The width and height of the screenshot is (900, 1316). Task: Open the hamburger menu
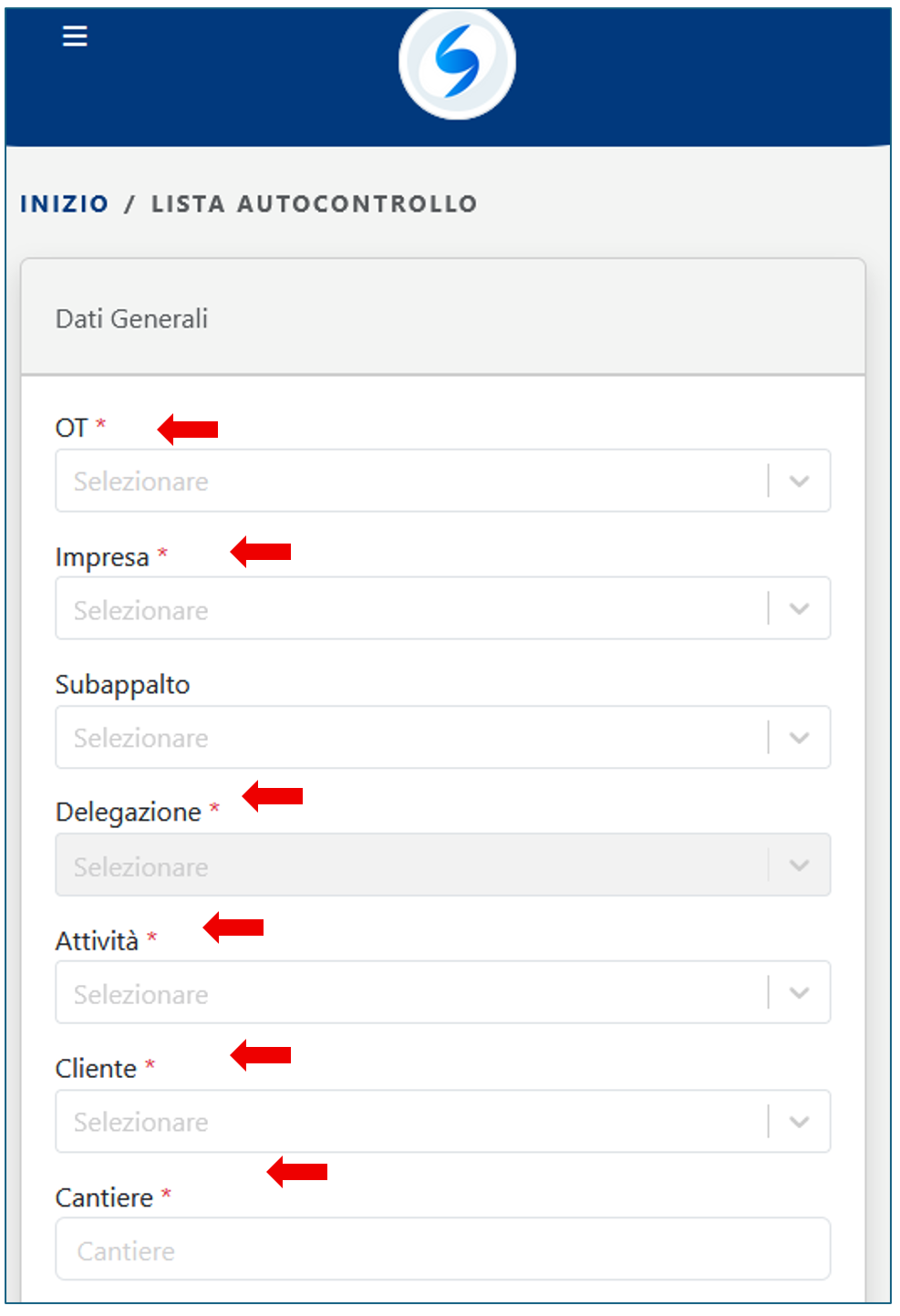point(75,36)
